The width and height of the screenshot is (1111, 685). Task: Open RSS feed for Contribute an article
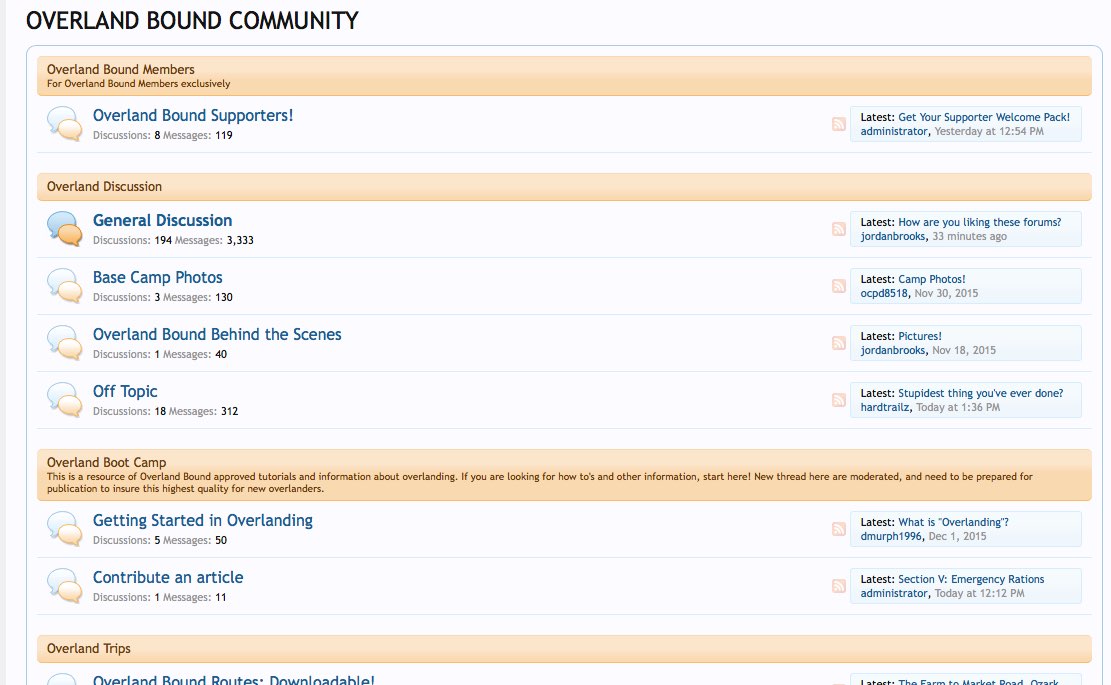839,587
